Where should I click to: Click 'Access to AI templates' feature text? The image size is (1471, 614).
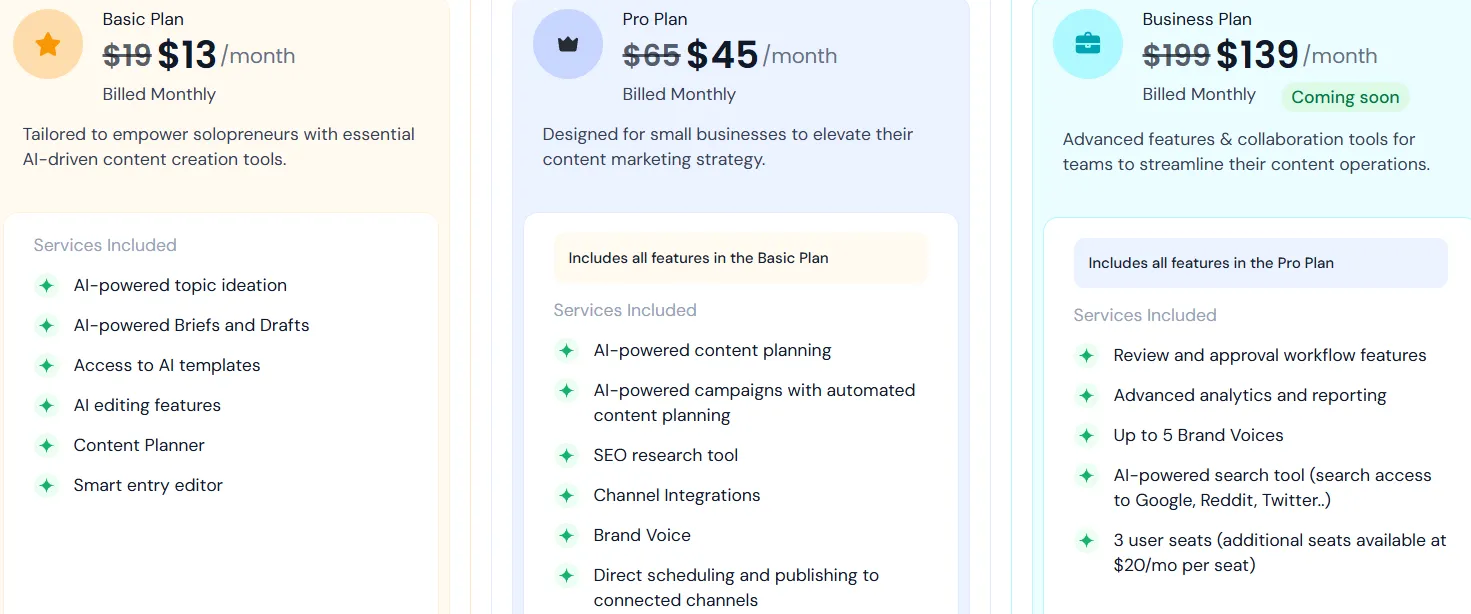pos(167,365)
